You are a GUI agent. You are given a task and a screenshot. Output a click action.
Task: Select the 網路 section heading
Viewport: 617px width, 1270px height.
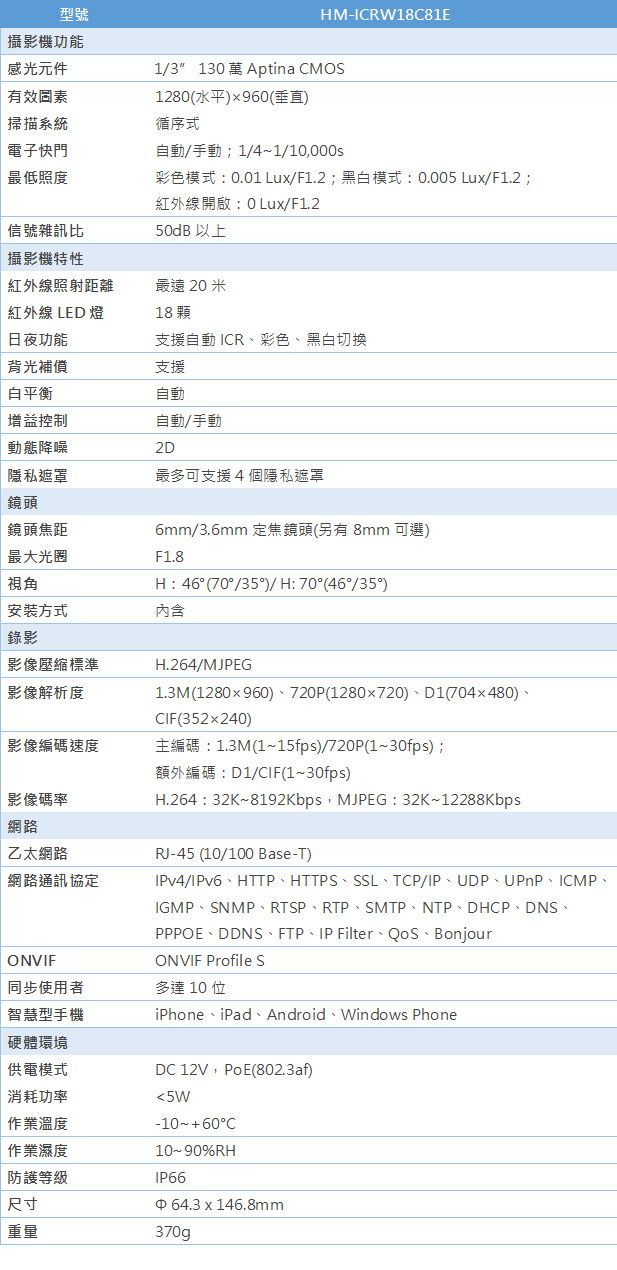point(23,826)
